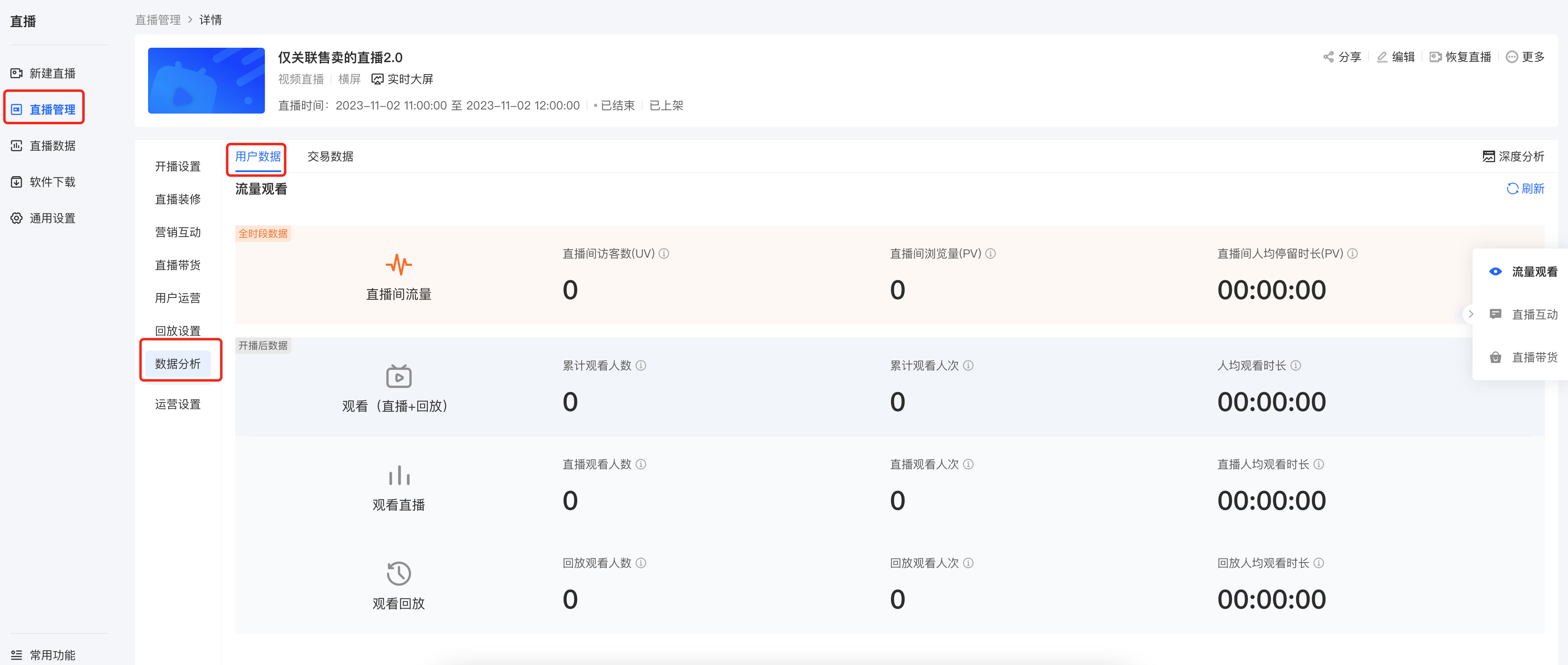Click the info icon next to 直播间访客数(UV)
1568x665 pixels.
click(x=664, y=254)
